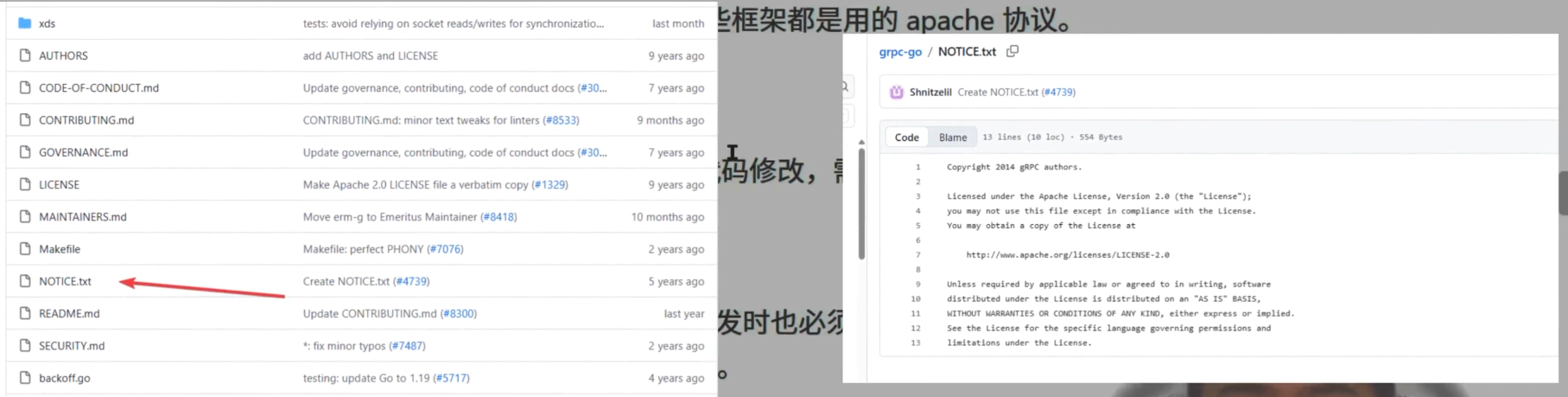
Task: Click '4 years ago' timestamp
Action: tap(676, 378)
